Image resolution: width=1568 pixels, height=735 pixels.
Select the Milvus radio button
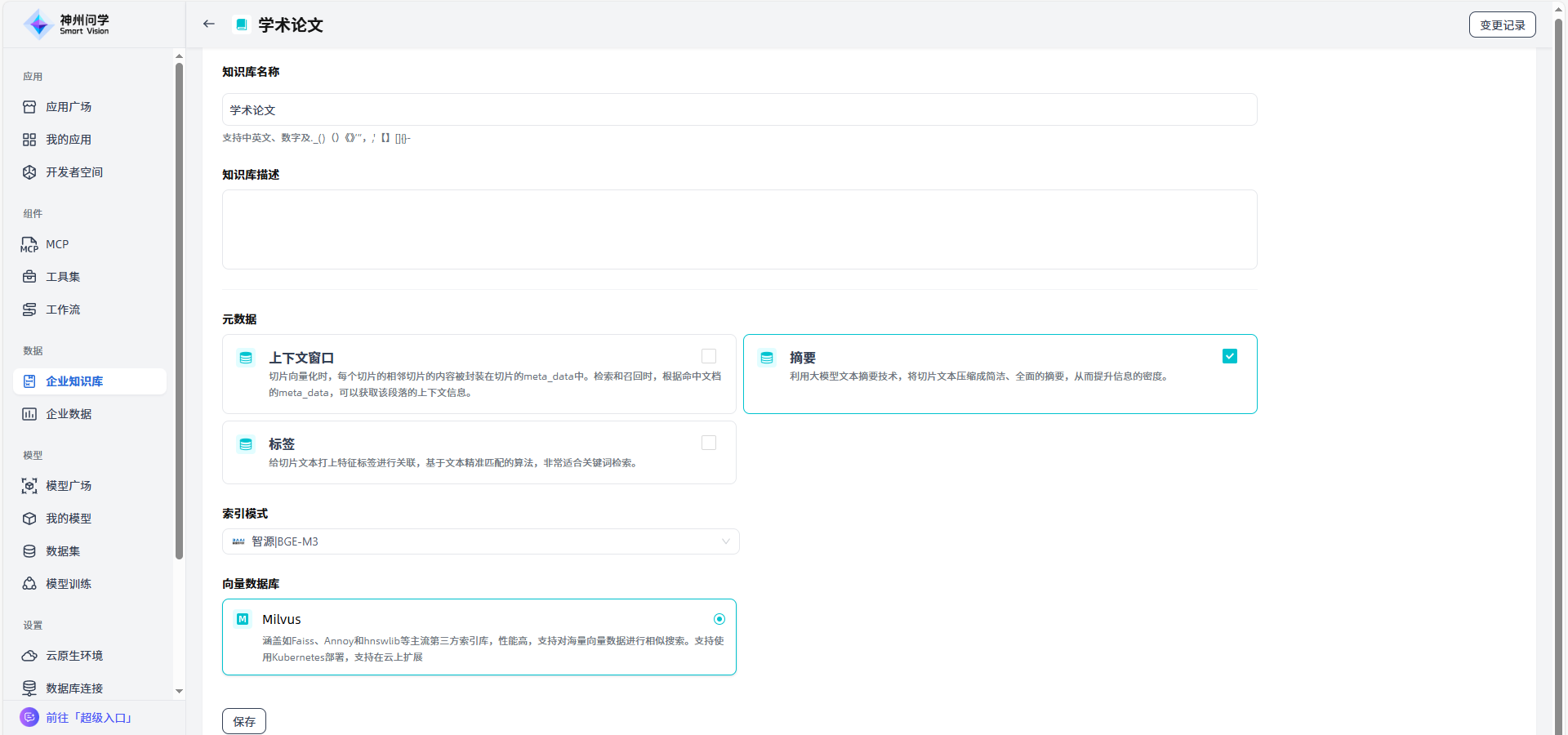(719, 619)
